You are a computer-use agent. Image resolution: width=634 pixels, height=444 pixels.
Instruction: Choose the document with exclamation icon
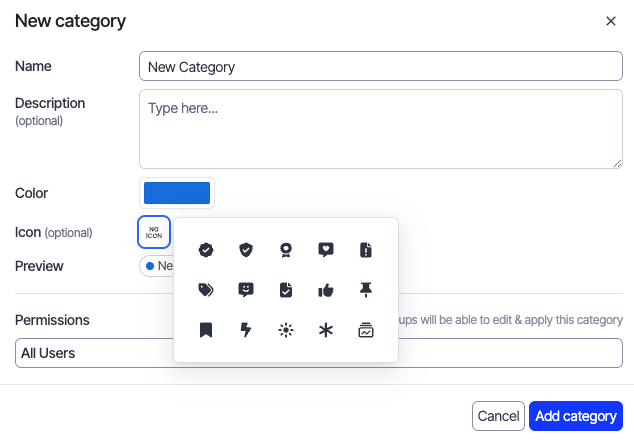coord(366,250)
